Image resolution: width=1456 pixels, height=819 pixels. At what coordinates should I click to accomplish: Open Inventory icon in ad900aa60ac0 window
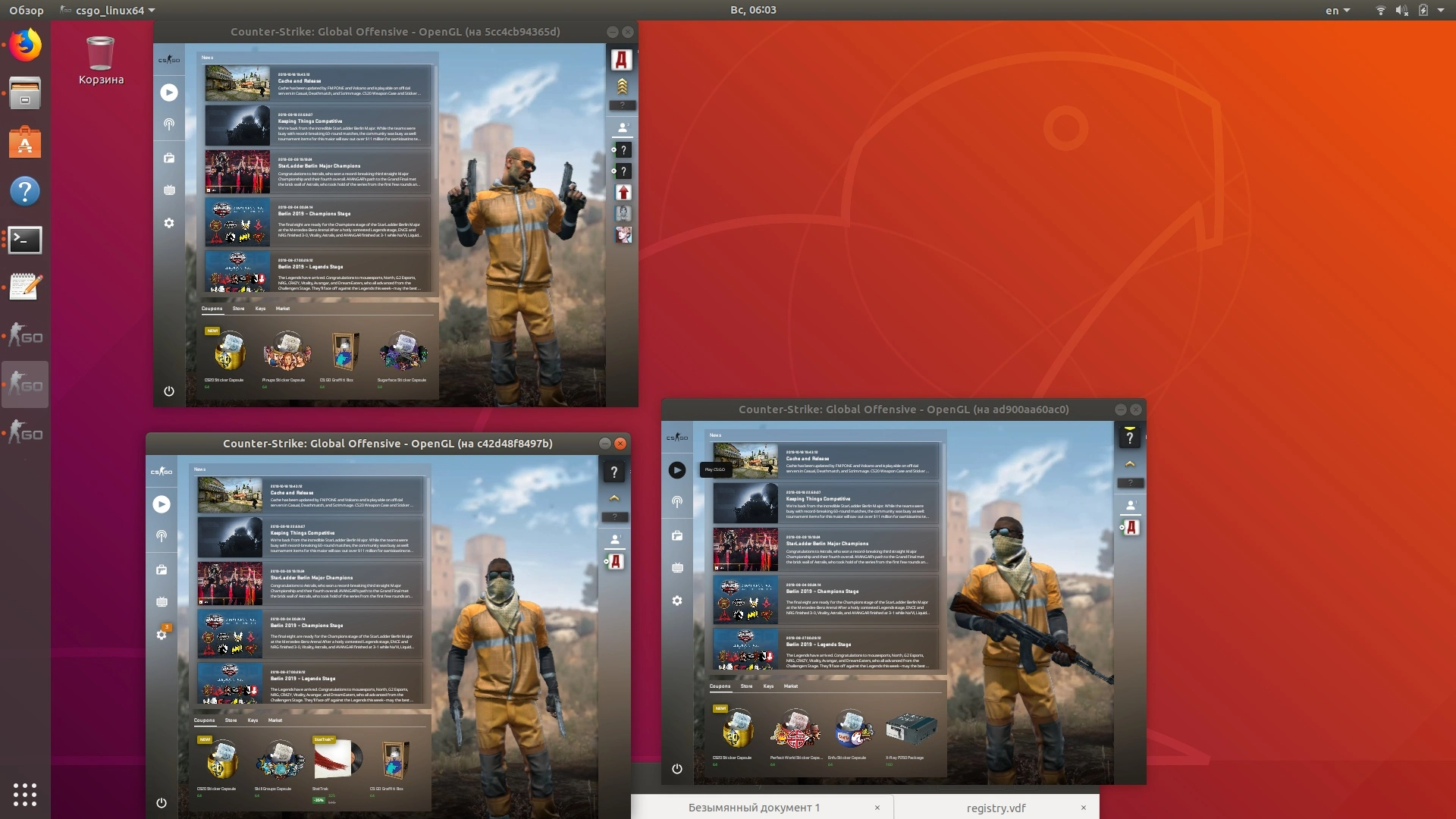(677, 535)
